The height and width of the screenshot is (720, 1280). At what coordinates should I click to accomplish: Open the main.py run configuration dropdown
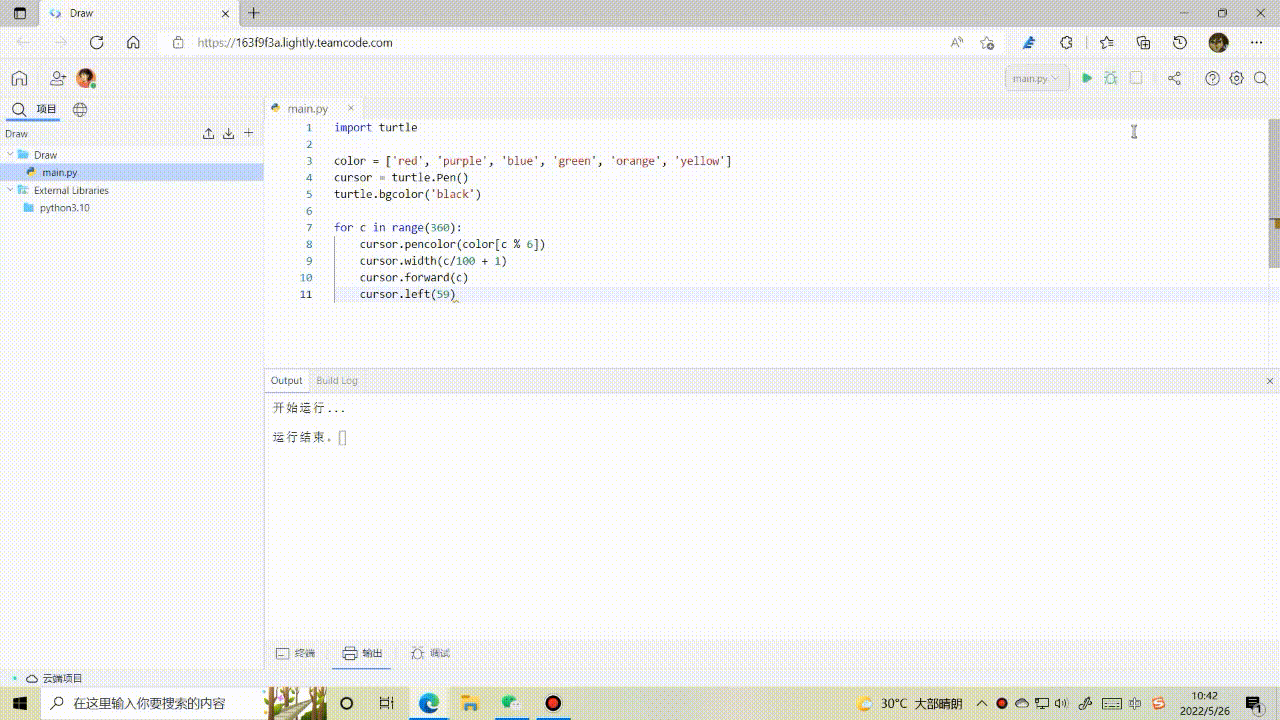click(x=1035, y=78)
